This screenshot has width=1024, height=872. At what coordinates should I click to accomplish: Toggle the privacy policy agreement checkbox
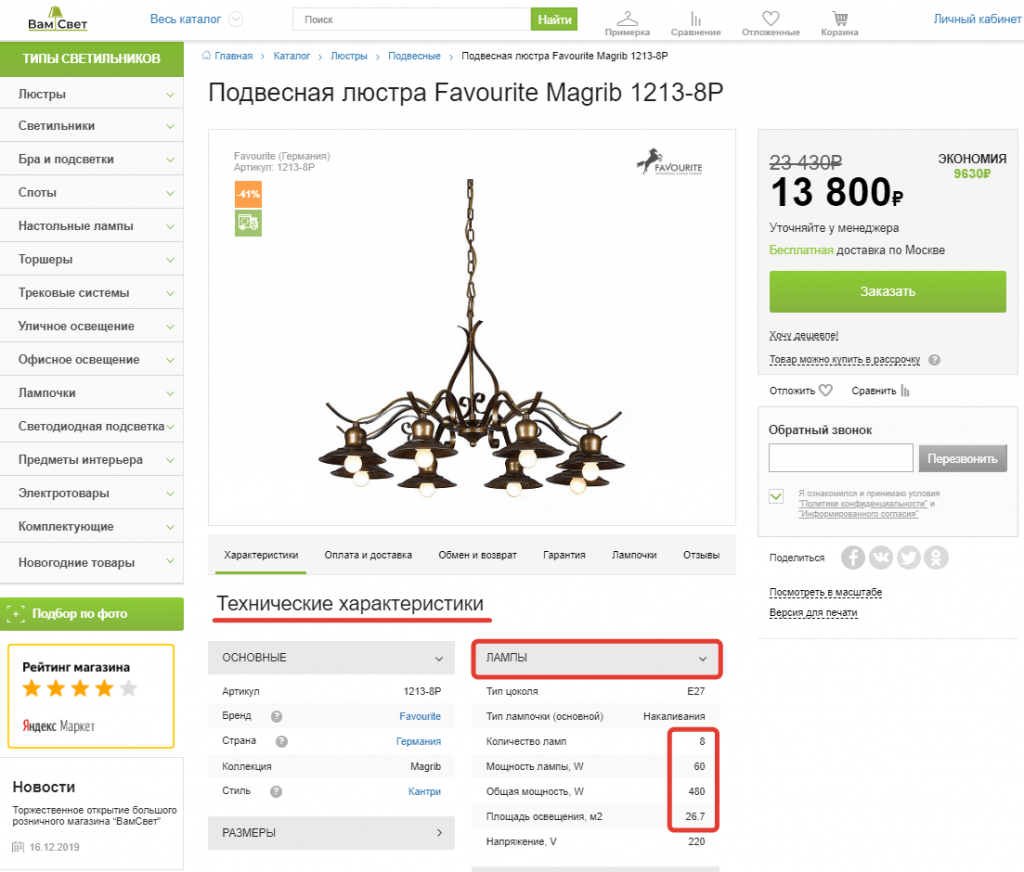[x=777, y=496]
